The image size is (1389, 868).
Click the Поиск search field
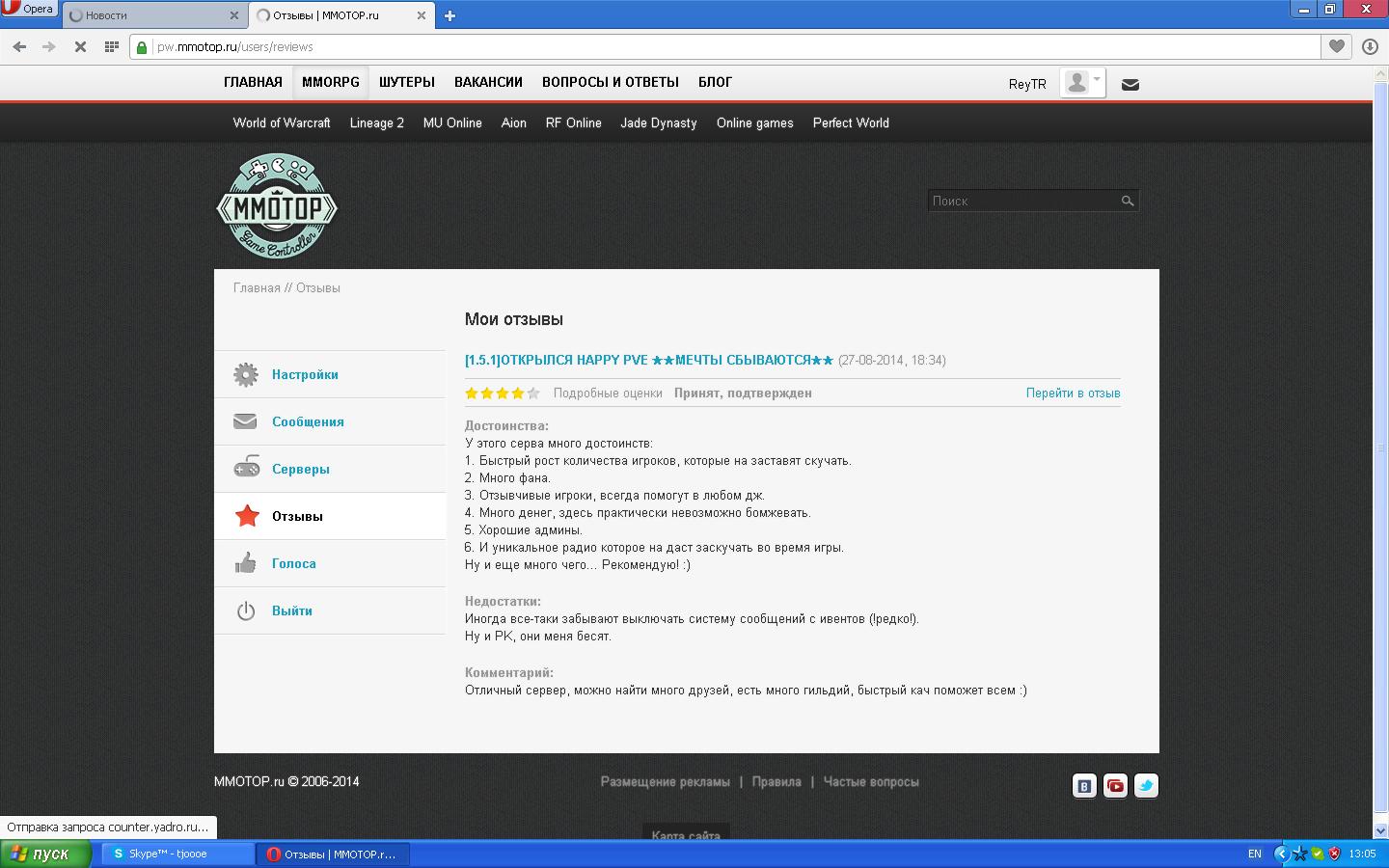pyautogui.click(x=1022, y=201)
